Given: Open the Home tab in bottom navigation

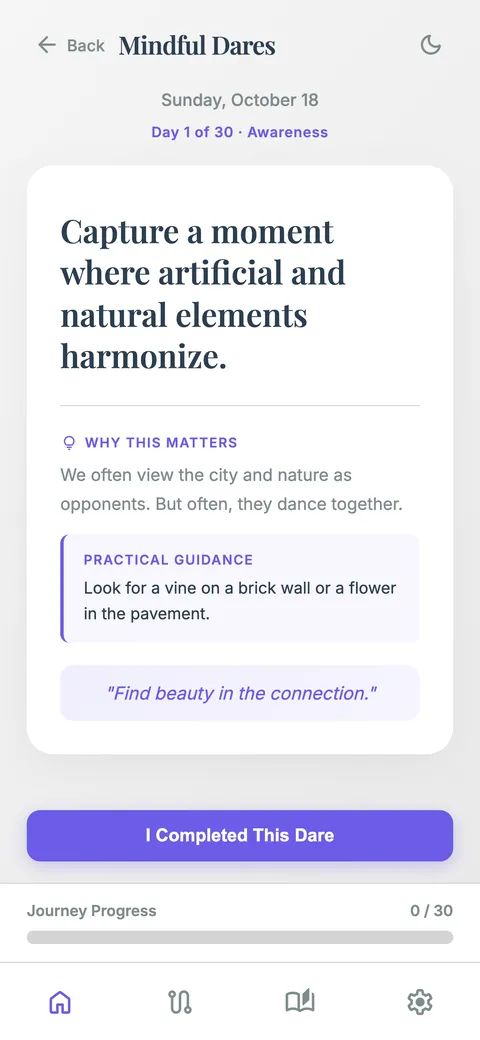Looking at the screenshot, I should (60, 1002).
